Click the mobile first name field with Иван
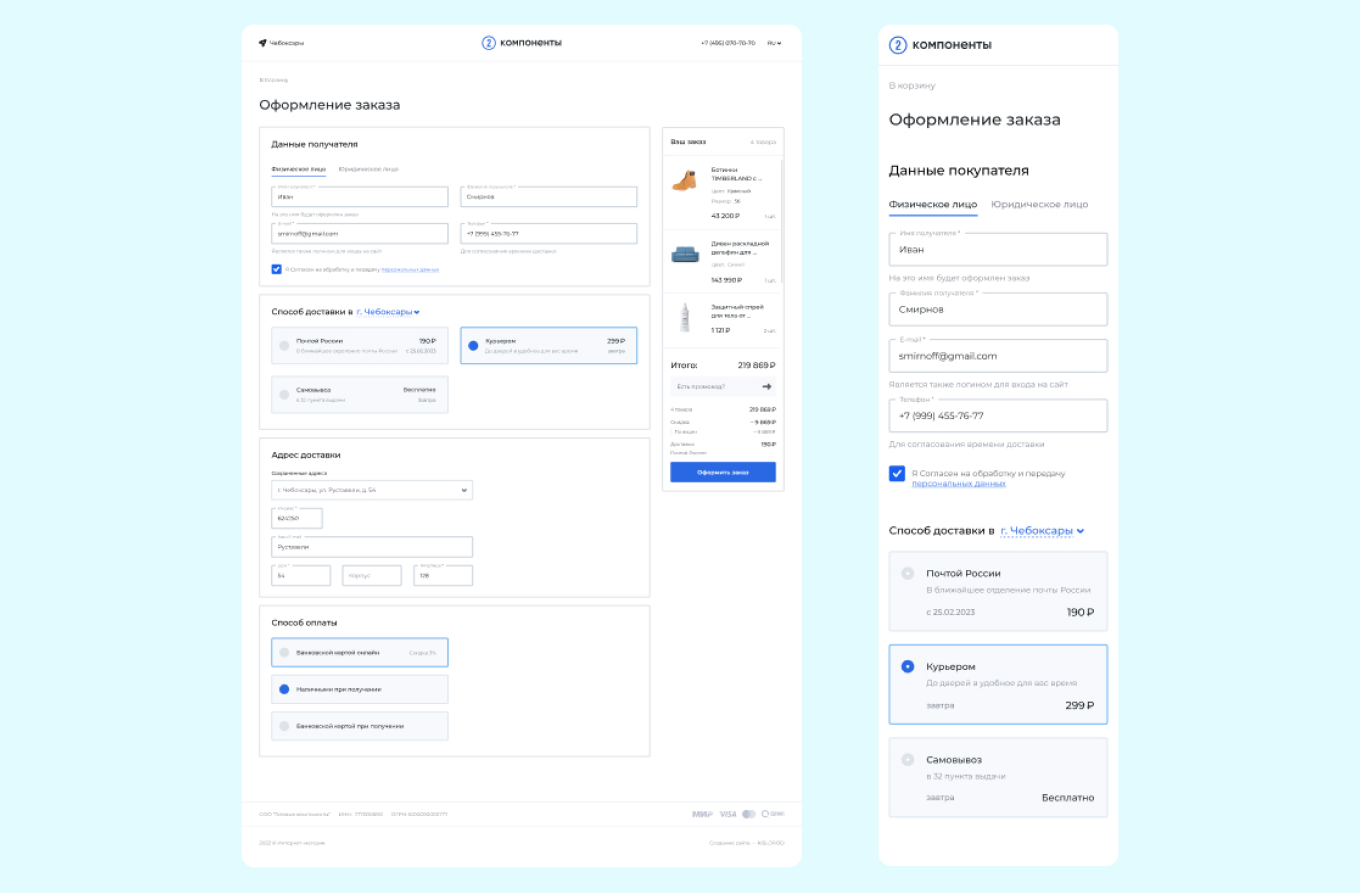This screenshot has height=893, width=1360. [998, 249]
